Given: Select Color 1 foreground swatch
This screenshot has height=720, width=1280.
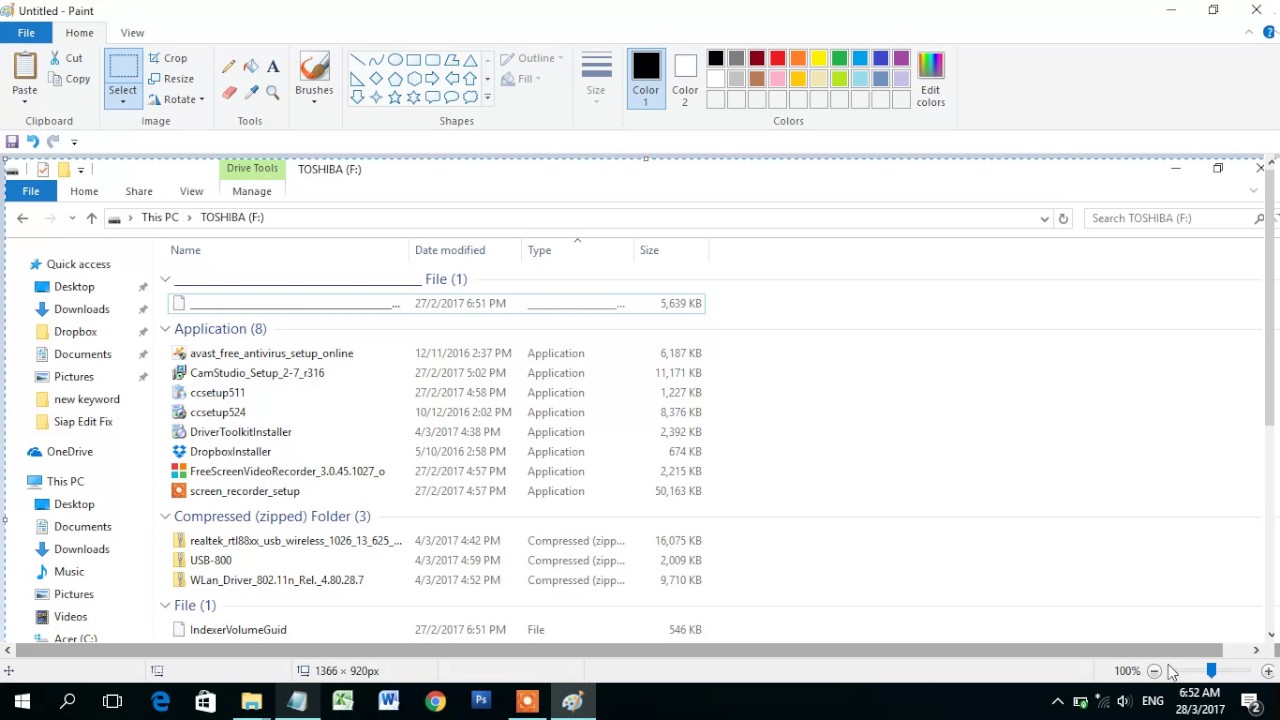Looking at the screenshot, I should coord(646,78).
